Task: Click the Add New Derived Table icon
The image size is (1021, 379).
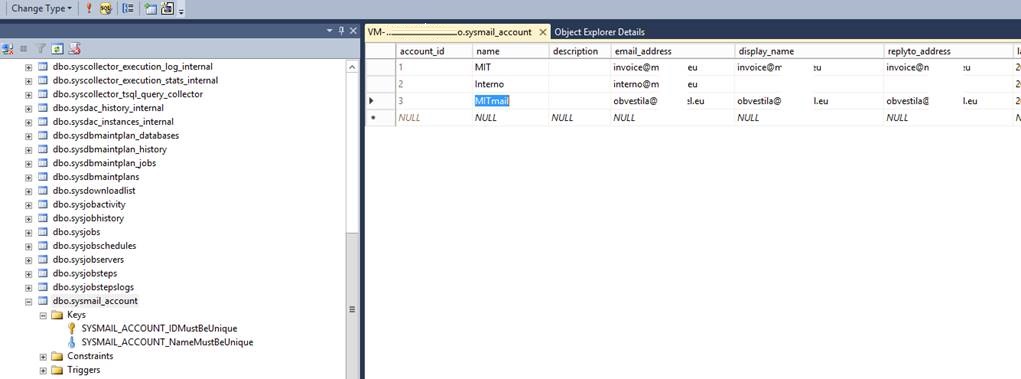Action: coord(167,8)
